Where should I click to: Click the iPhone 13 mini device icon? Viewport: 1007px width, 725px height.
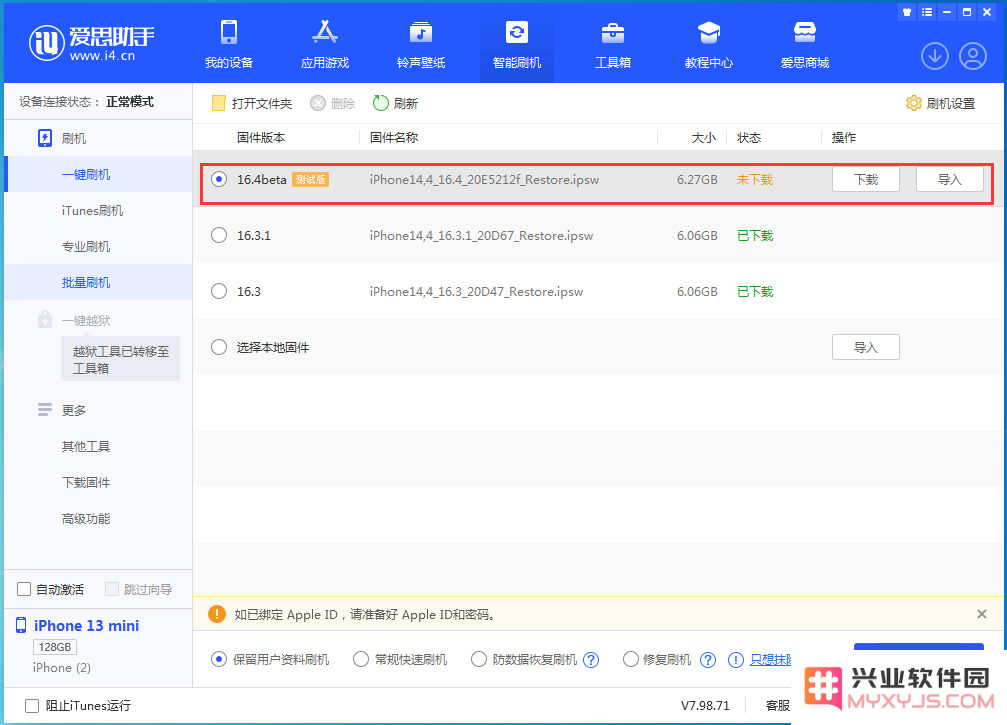coord(21,625)
